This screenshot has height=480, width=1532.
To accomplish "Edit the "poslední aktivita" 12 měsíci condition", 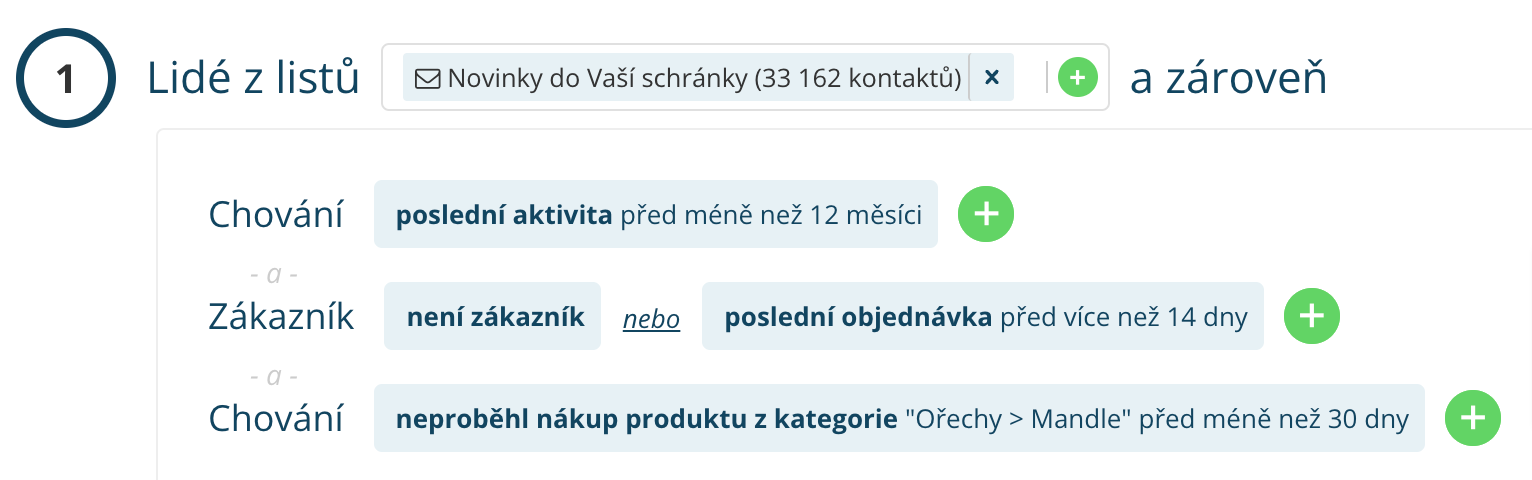I will tap(656, 214).
